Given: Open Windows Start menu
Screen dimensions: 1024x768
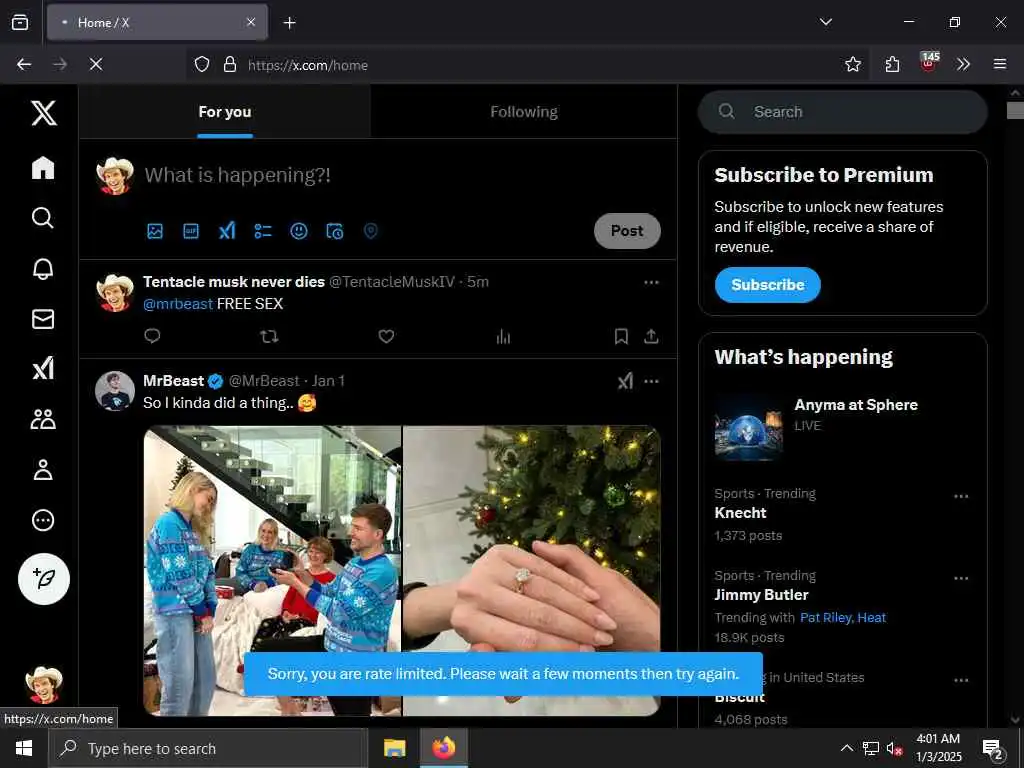Looking at the screenshot, I should coord(24,748).
